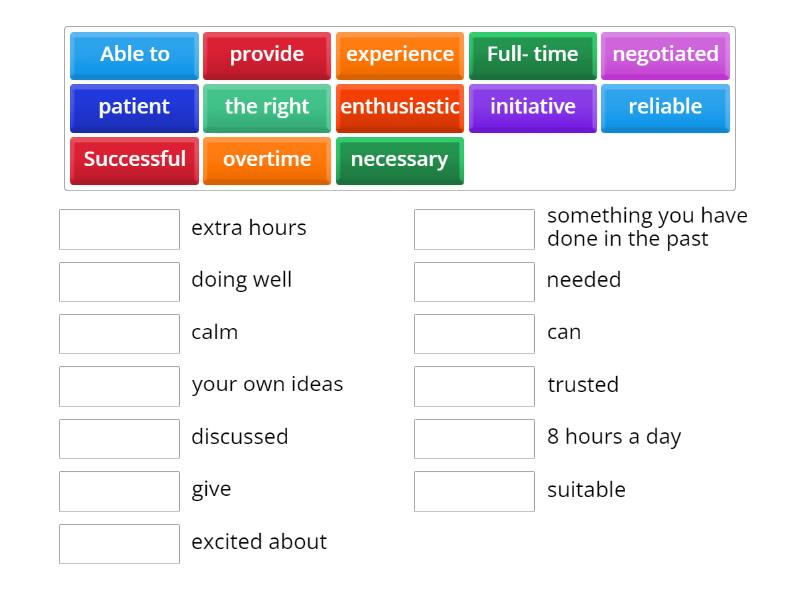The image size is (800, 600).
Task: Click the "the right" tile
Action: pos(266,107)
